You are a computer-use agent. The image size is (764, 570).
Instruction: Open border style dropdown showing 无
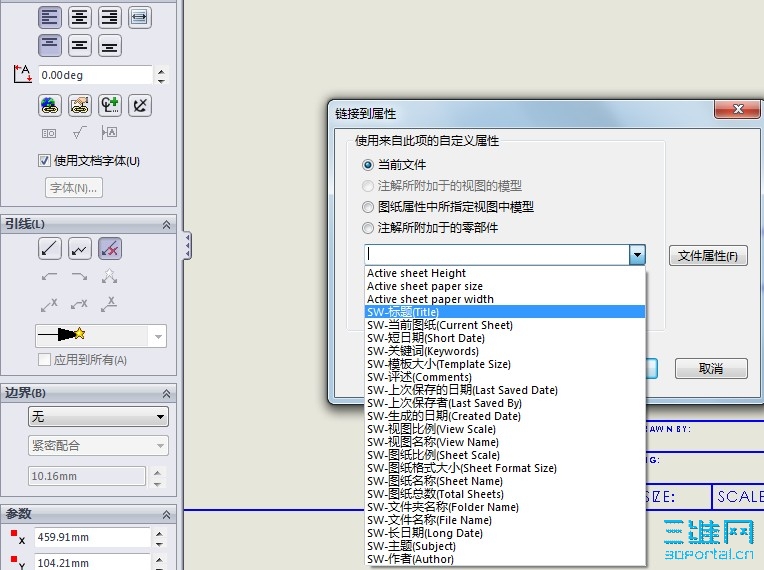98,417
